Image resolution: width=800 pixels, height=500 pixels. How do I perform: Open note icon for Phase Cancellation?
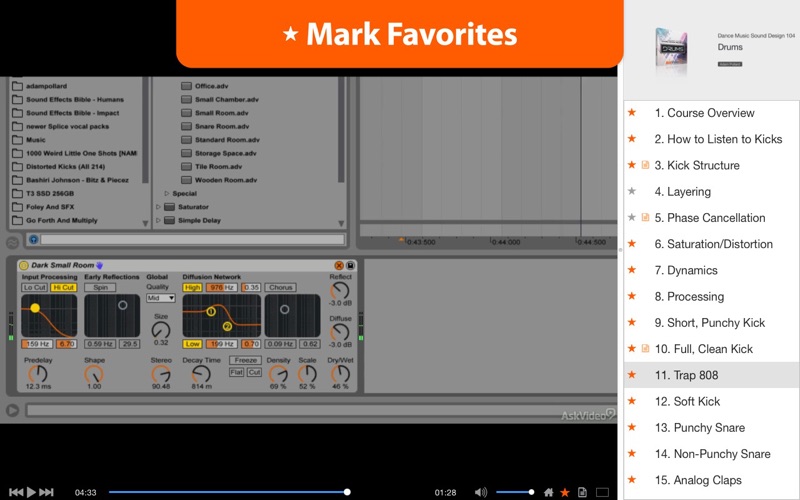(x=645, y=217)
